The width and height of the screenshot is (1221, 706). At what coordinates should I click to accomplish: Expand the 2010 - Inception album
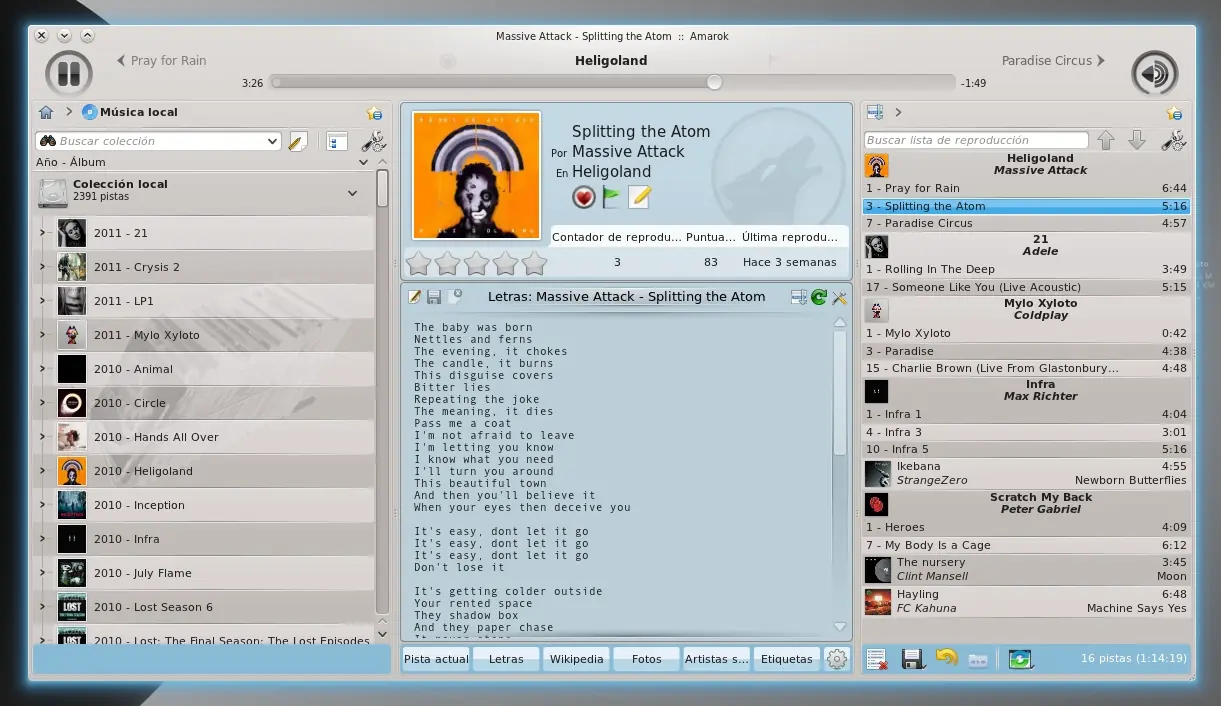click(43, 505)
